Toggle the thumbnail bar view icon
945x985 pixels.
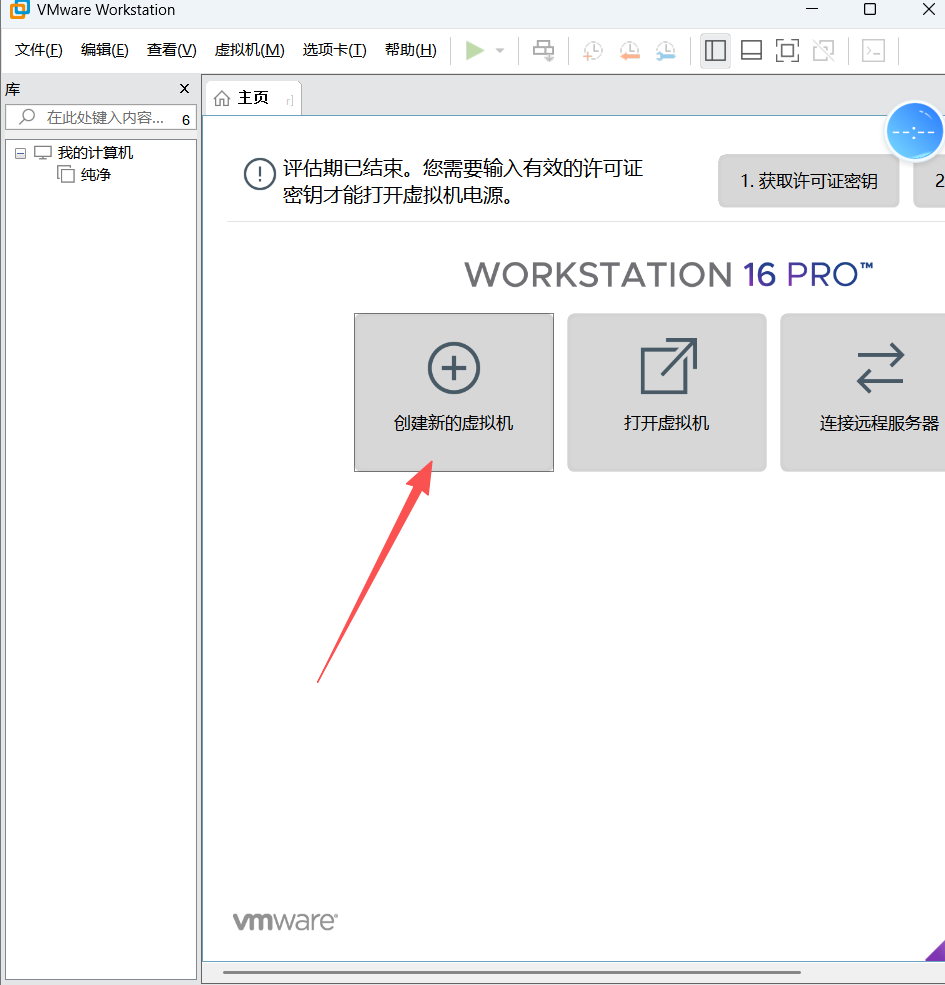751,50
